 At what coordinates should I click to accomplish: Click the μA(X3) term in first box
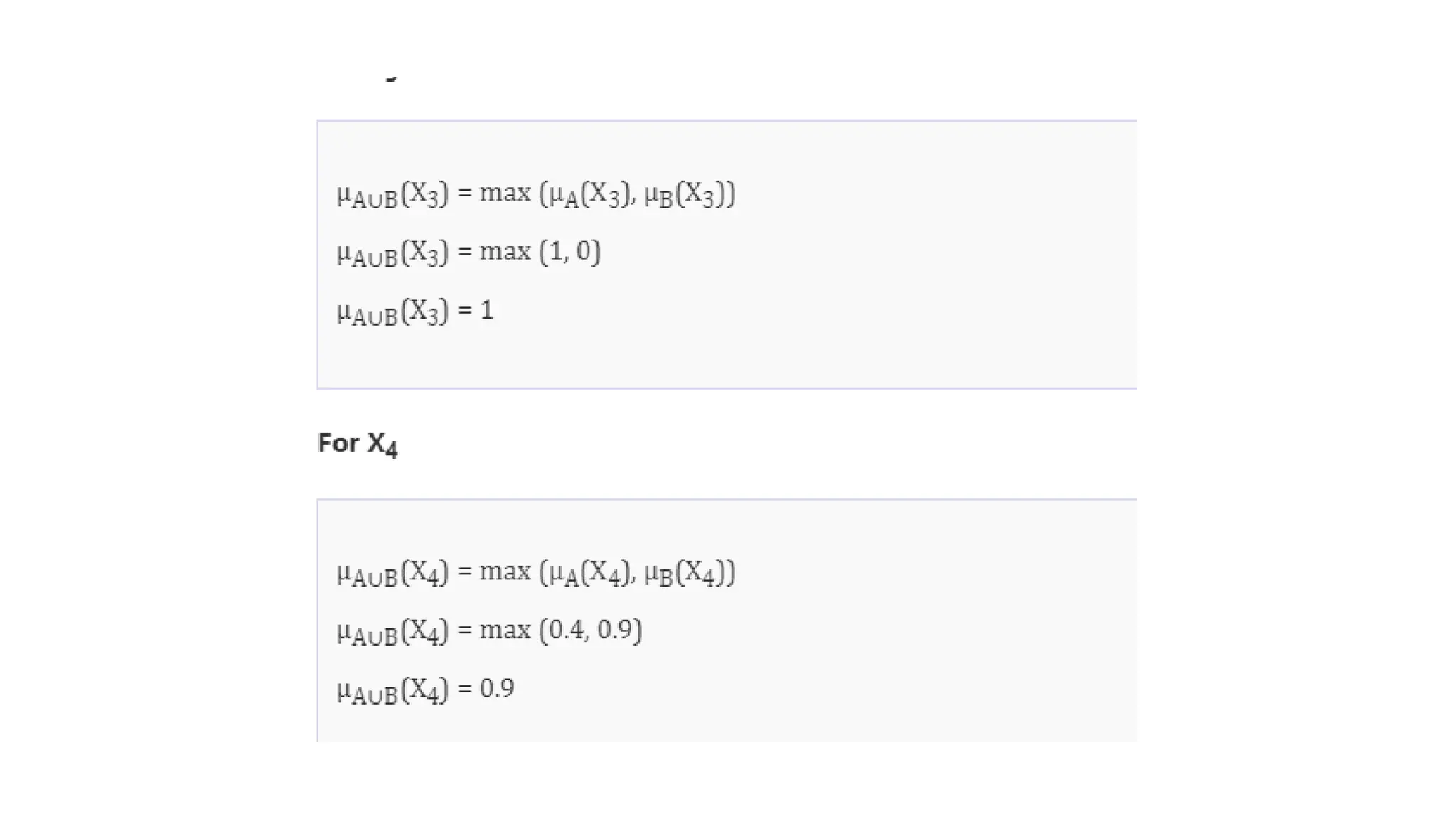588,194
